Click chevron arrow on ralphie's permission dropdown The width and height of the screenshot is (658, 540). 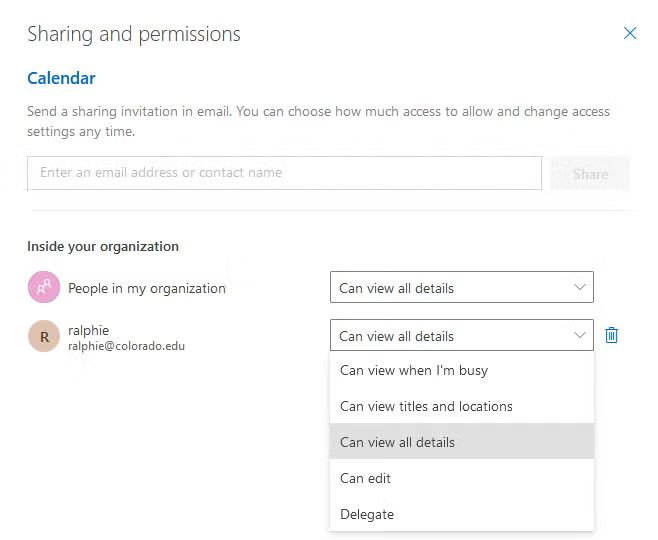click(580, 336)
